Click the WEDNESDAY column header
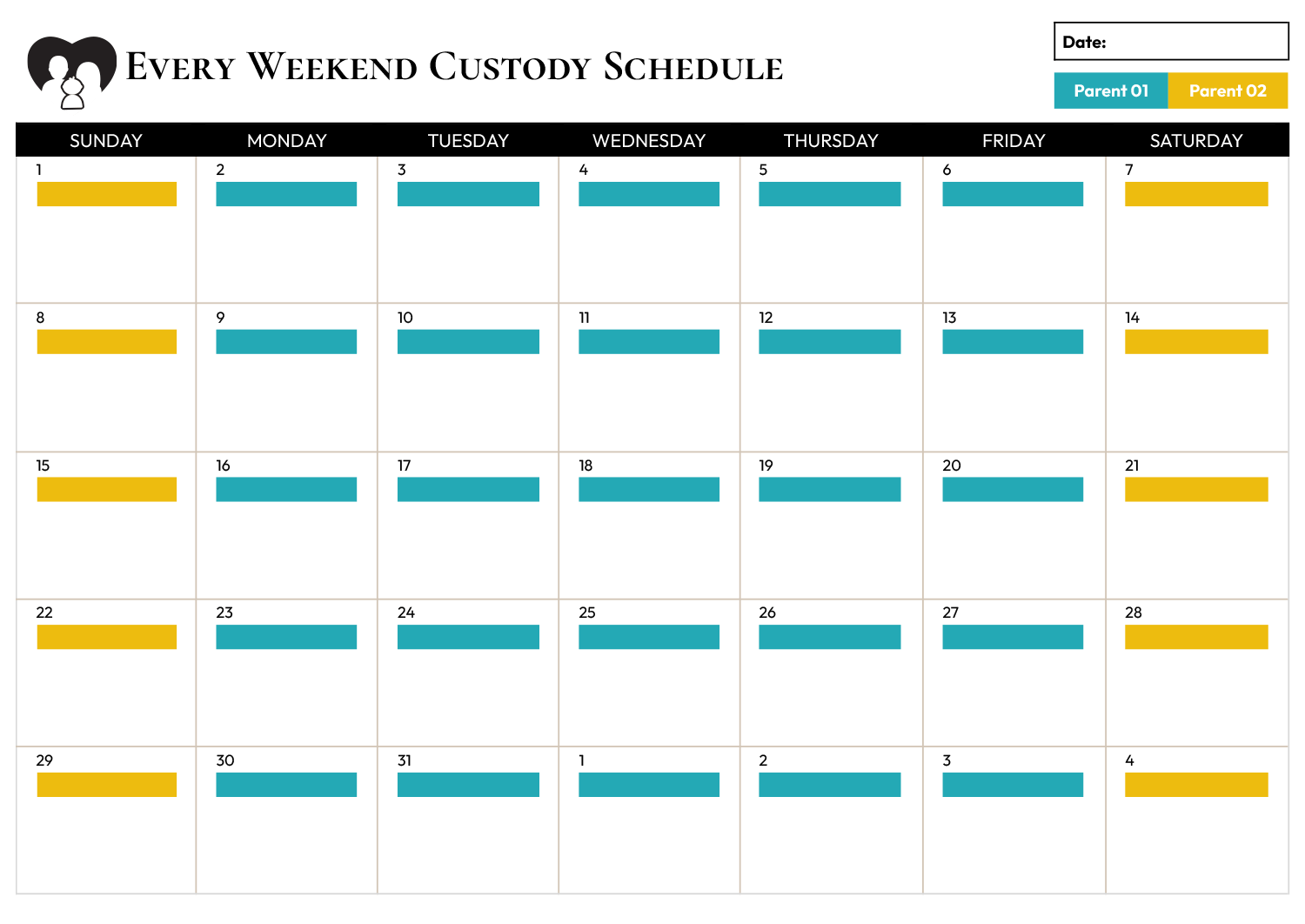 pyautogui.click(x=649, y=141)
